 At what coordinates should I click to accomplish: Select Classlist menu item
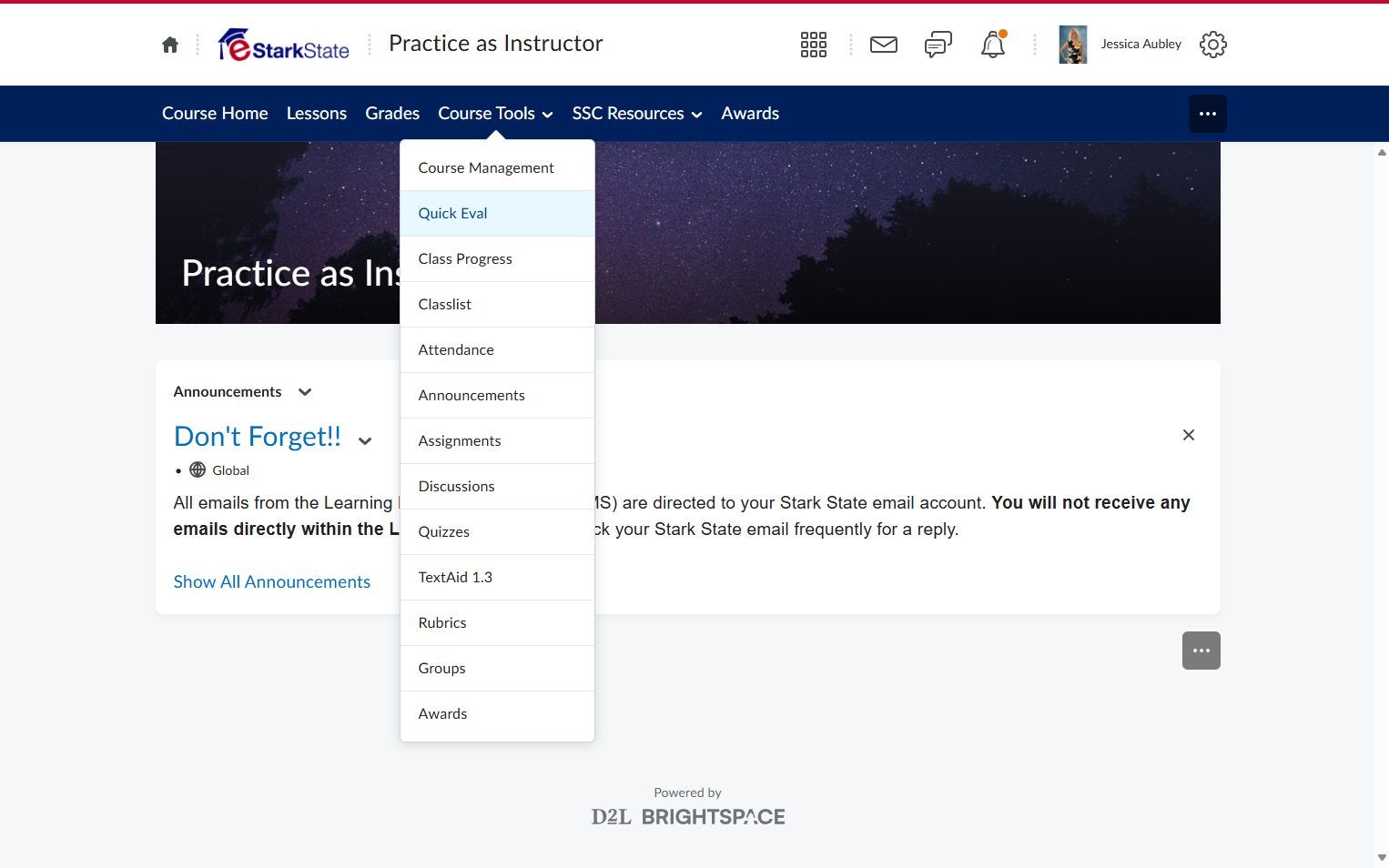497,305
